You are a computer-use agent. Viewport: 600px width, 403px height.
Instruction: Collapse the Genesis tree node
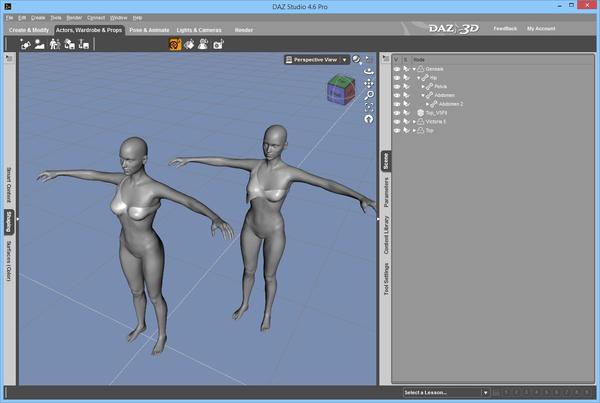pos(414,69)
